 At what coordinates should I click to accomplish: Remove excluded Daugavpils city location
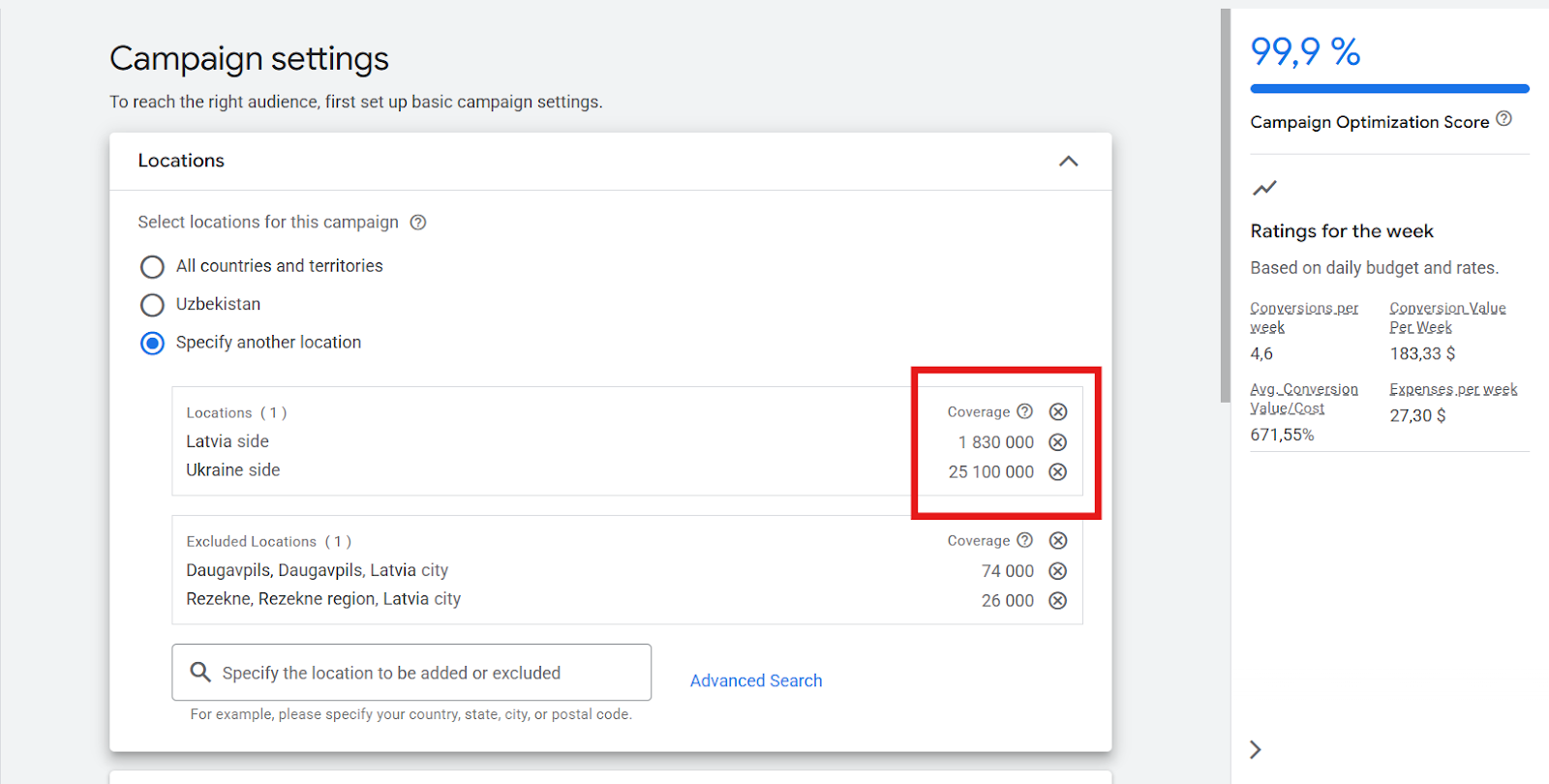[1058, 571]
